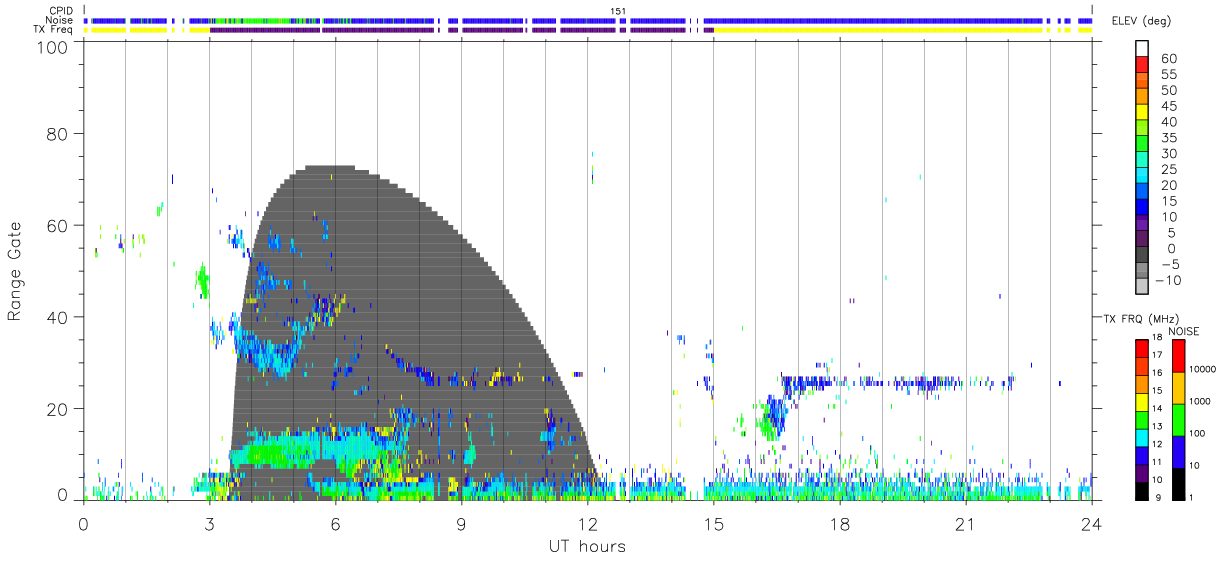The width and height of the screenshot is (1228, 567).
Task: Click the 9 tick on UT hours axis
Action: 461,524
